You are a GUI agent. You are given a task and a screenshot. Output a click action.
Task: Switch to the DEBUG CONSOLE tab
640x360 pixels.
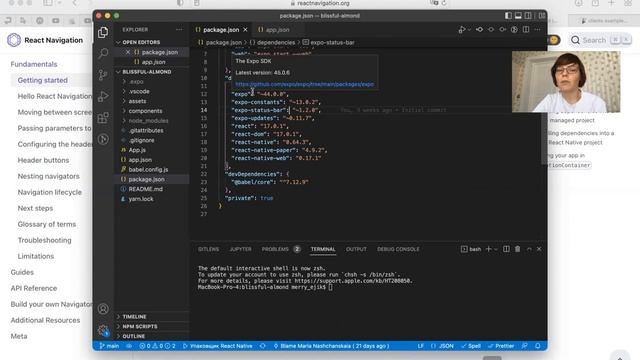[x=398, y=249]
